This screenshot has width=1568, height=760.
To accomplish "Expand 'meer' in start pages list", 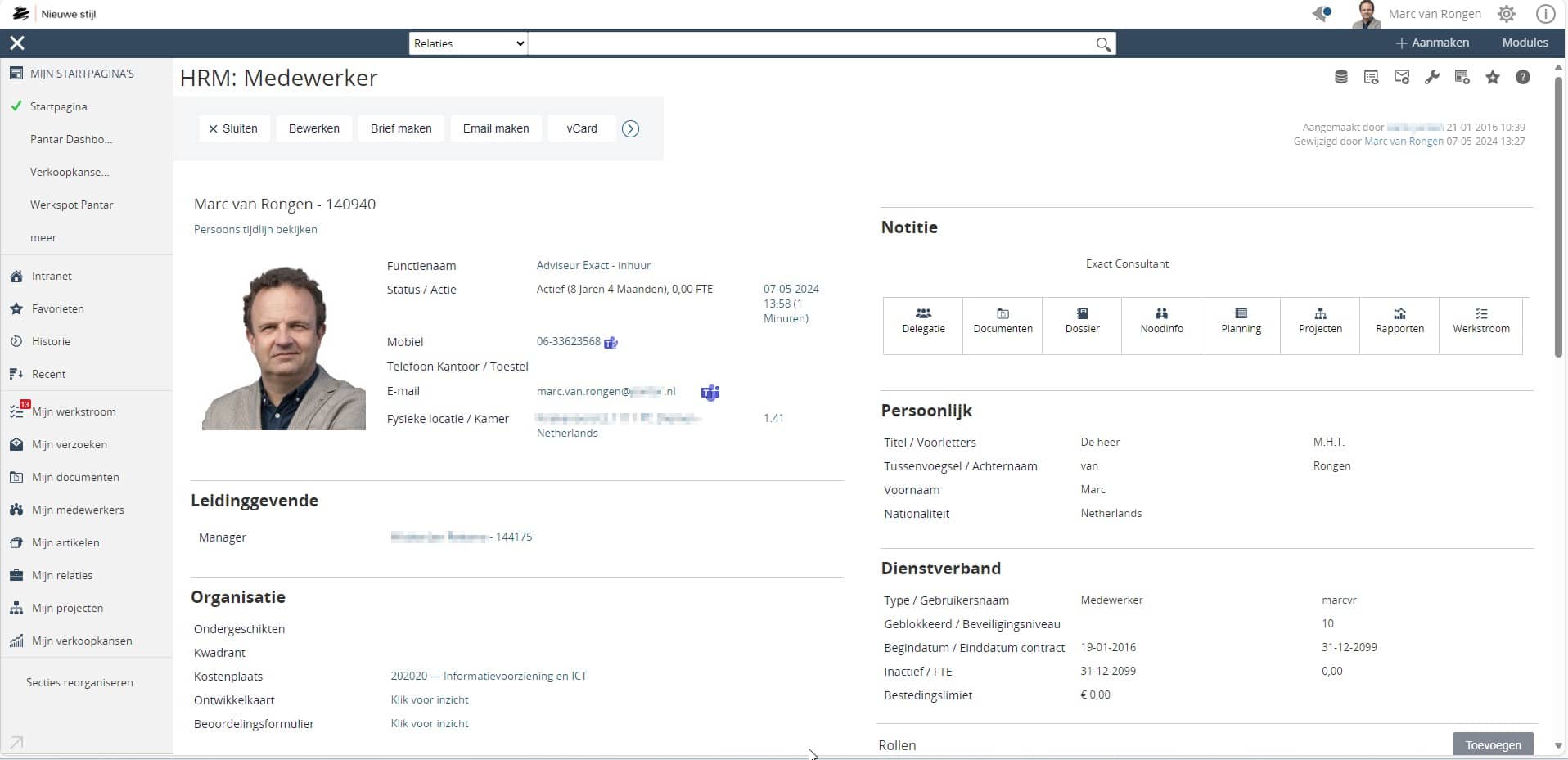I will [43, 238].
